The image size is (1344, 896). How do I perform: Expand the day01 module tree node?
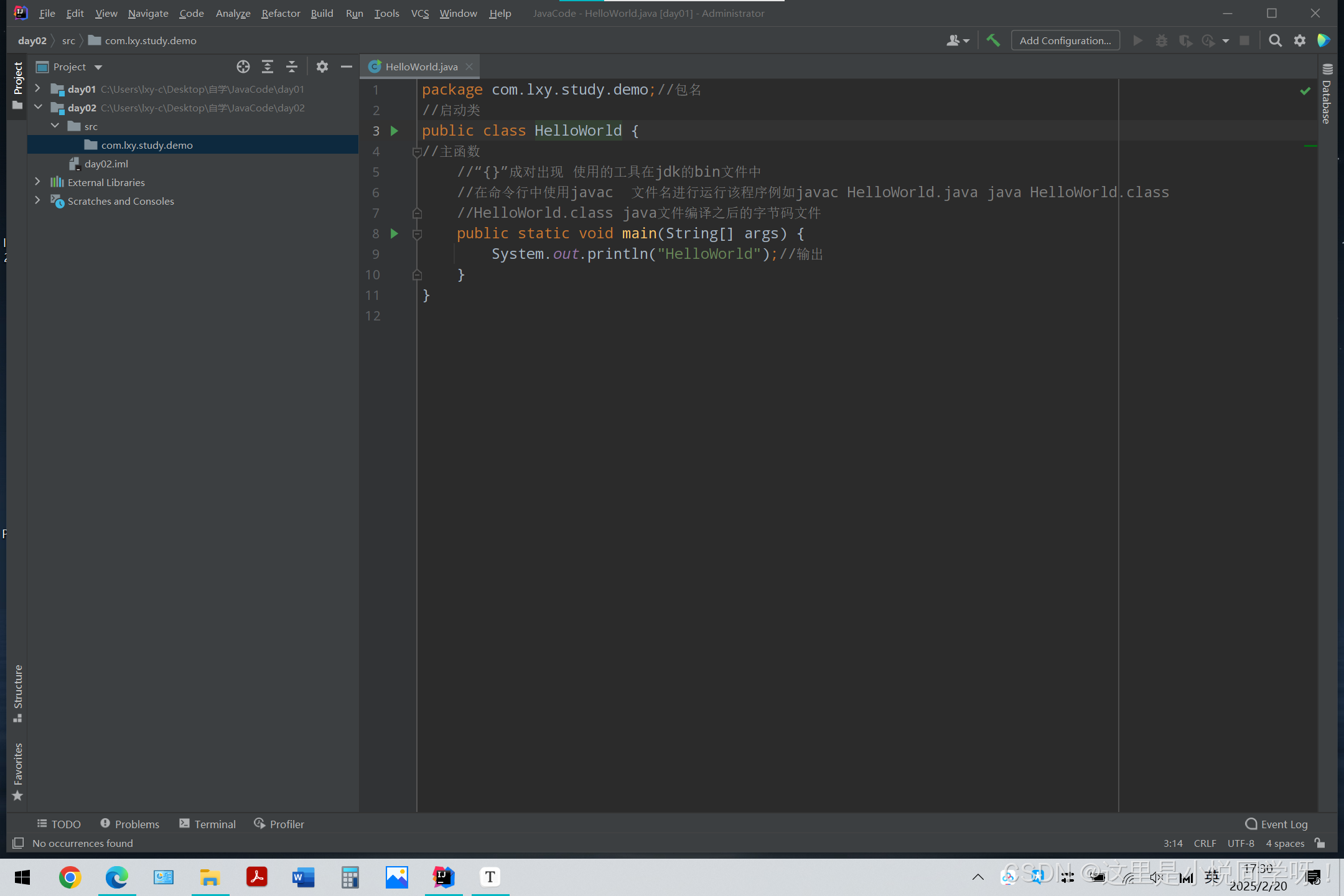pos(37,89)
